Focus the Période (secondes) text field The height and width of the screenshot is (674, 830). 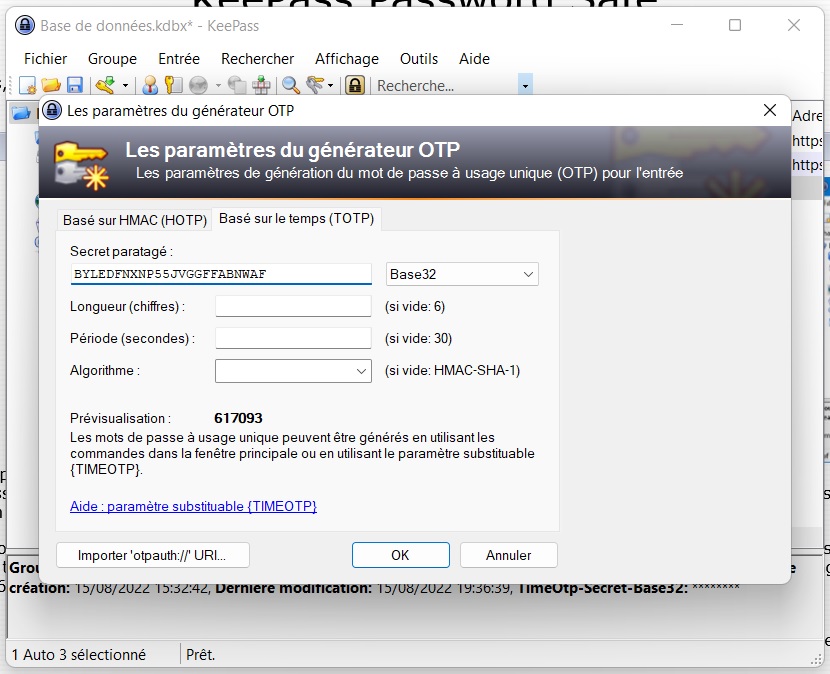tap(293, 338)
